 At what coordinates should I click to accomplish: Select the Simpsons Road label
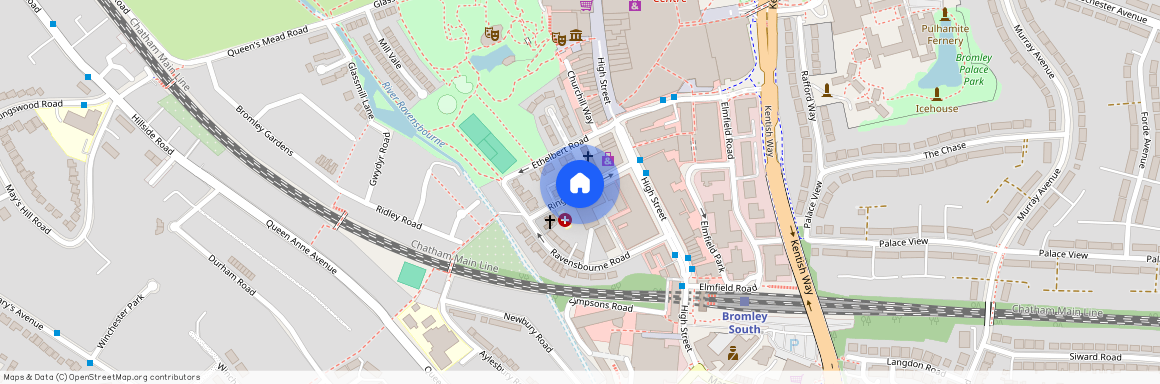602,305
